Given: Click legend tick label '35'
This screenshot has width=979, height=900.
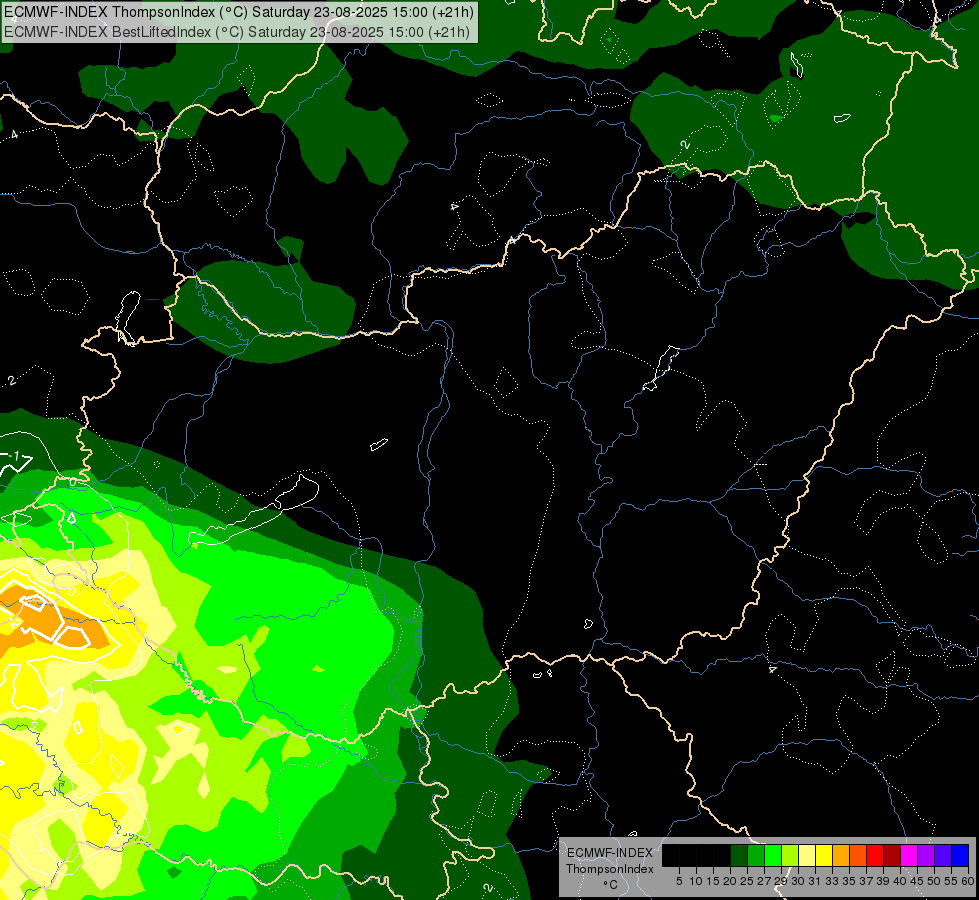Looking at the screenshot, I should (850, 881).
